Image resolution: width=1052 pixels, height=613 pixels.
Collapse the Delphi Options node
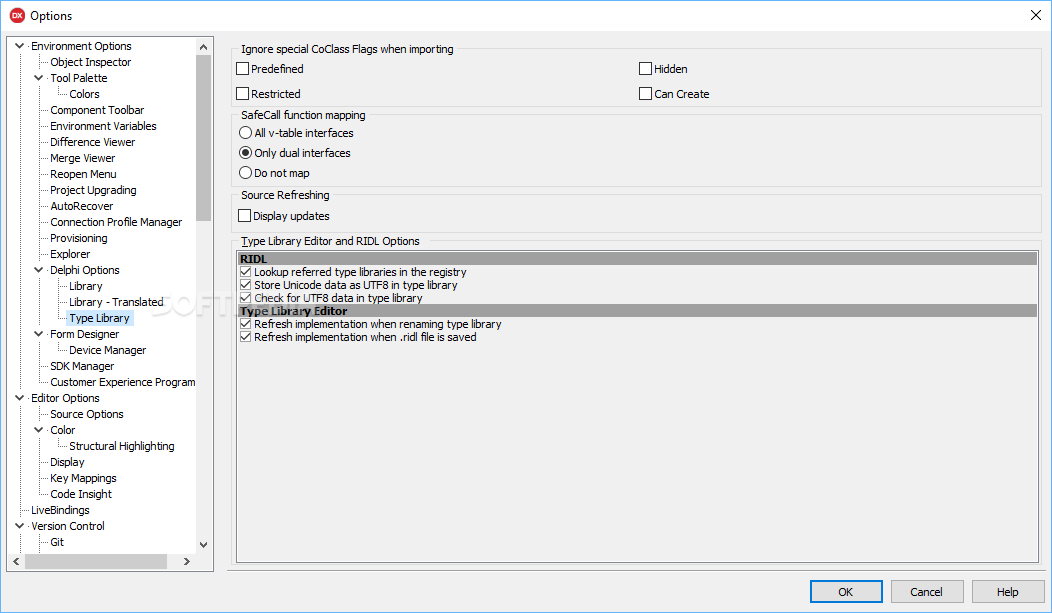pos(39,270)
